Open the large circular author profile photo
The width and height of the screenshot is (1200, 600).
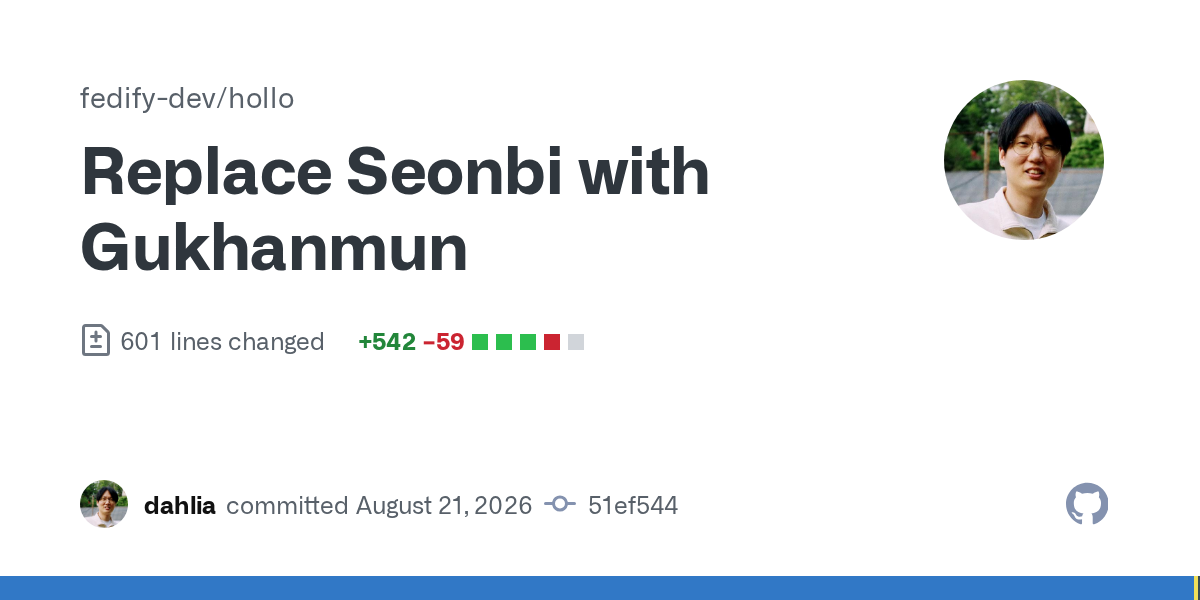pos(1024,160)
